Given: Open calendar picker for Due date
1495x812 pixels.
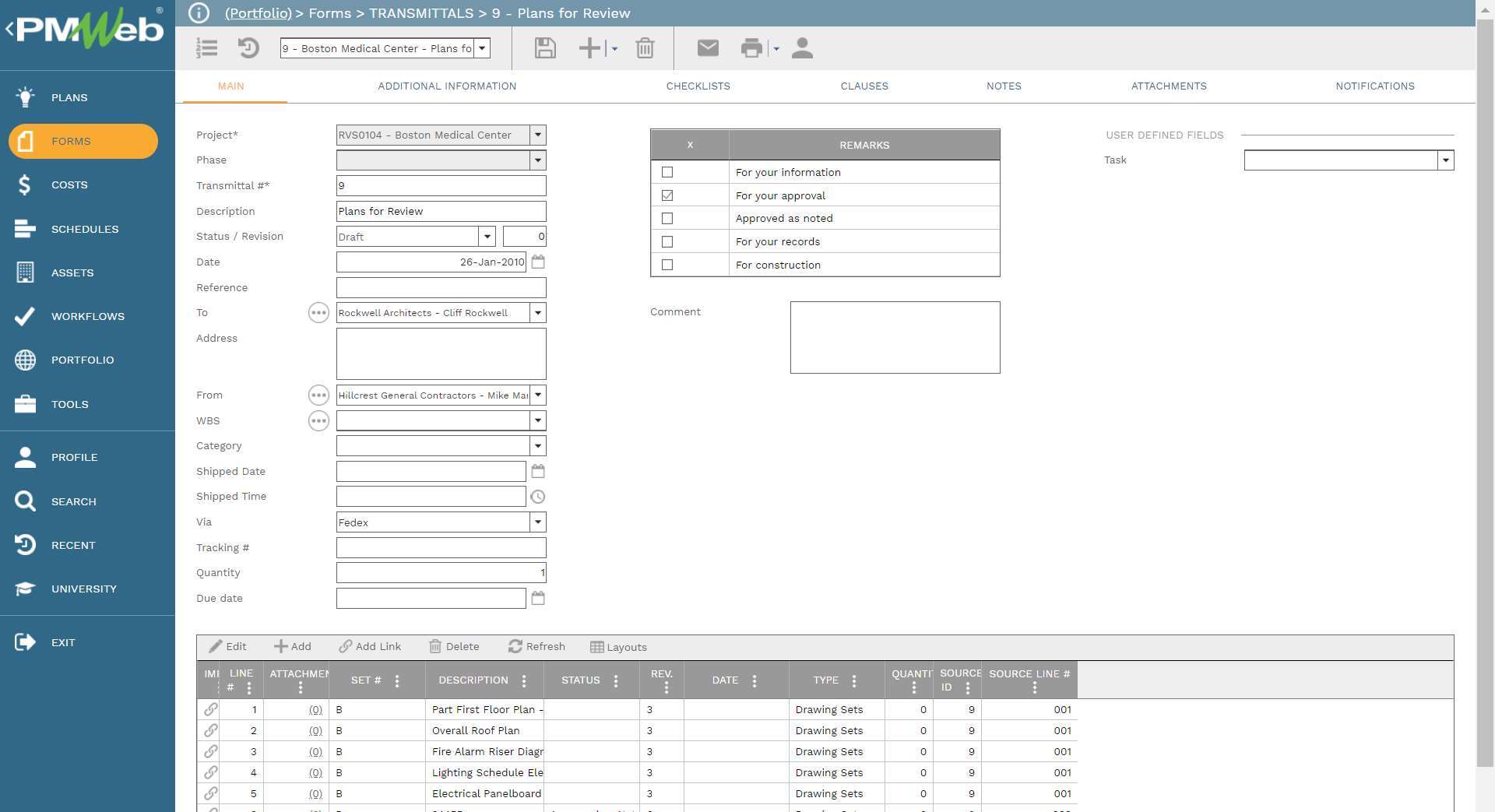Looking at the screenshot, I should coord(538,599).
